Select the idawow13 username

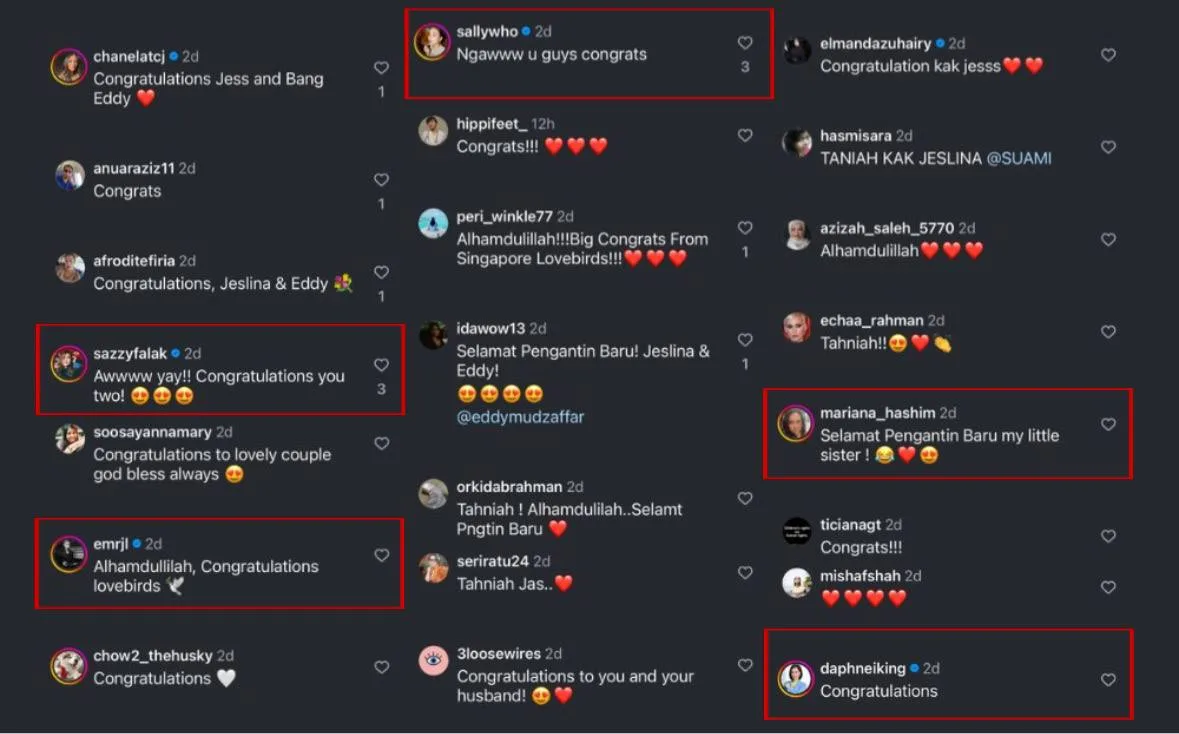490,328
